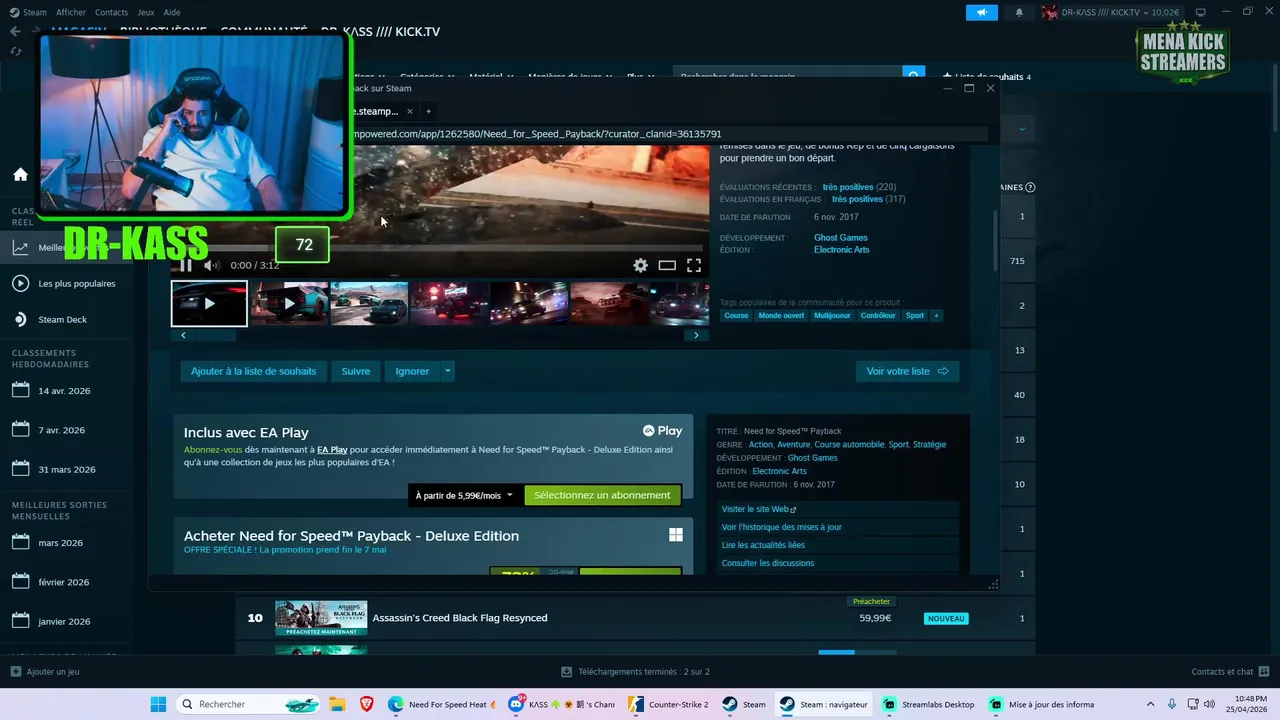Mute the trailer video volume
This screenshot has height=720, width=1280.
click(x=211, y=265)
